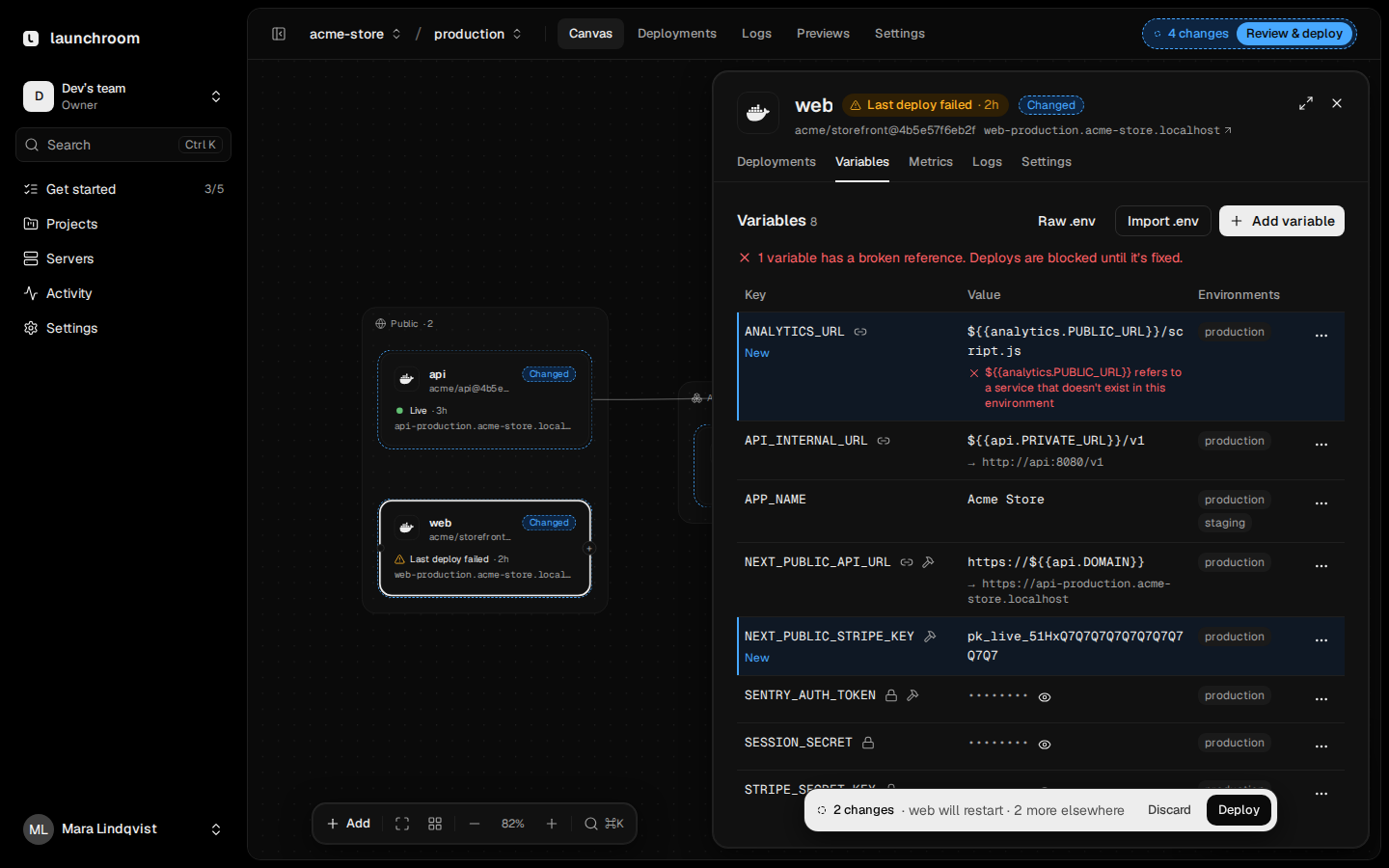Click the lock icon beside SESSION_SECRET
The image size is (1389, 868).
click(x=868, y=743)
